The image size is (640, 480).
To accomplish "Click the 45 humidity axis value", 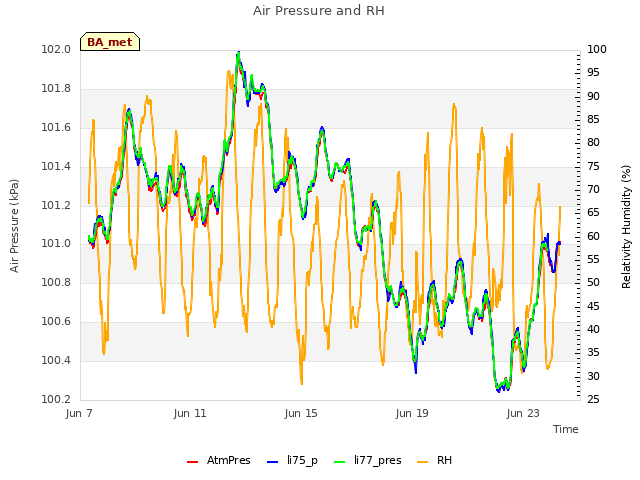I will (593, 306).
